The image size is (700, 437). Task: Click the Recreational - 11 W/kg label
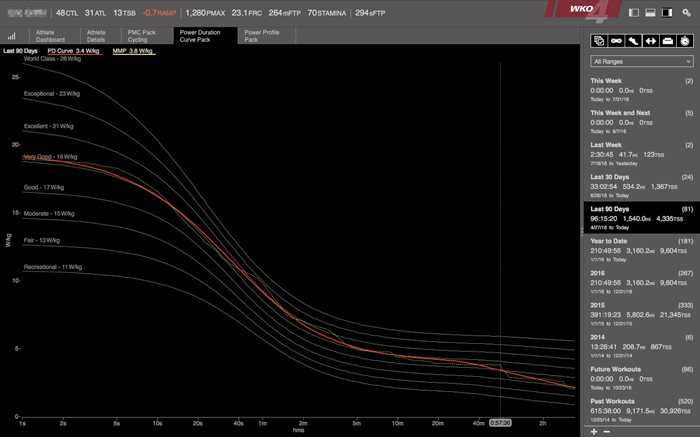click(x=53, y=267)
